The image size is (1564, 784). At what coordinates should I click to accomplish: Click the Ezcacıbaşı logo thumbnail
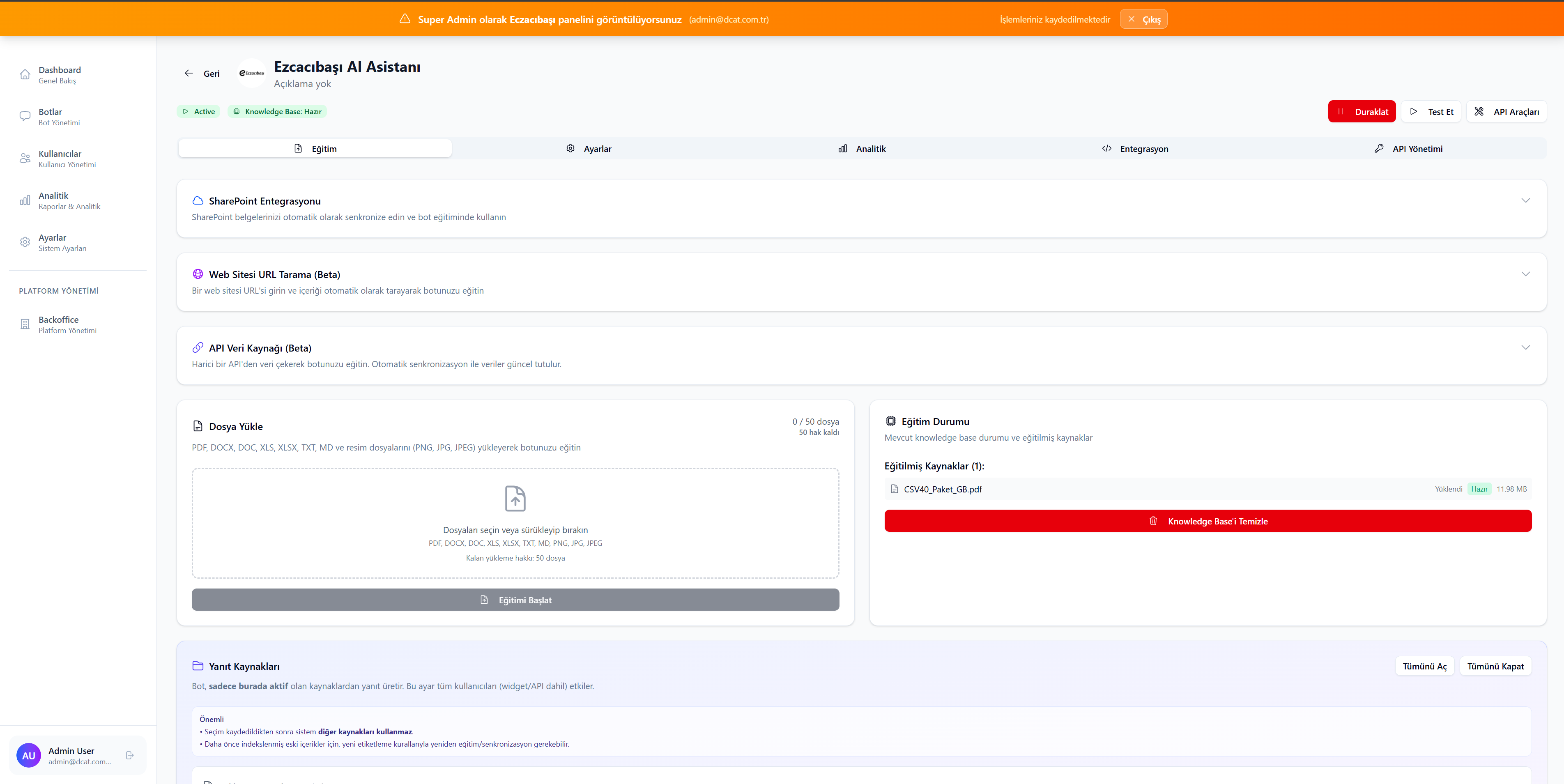[251, 74]
